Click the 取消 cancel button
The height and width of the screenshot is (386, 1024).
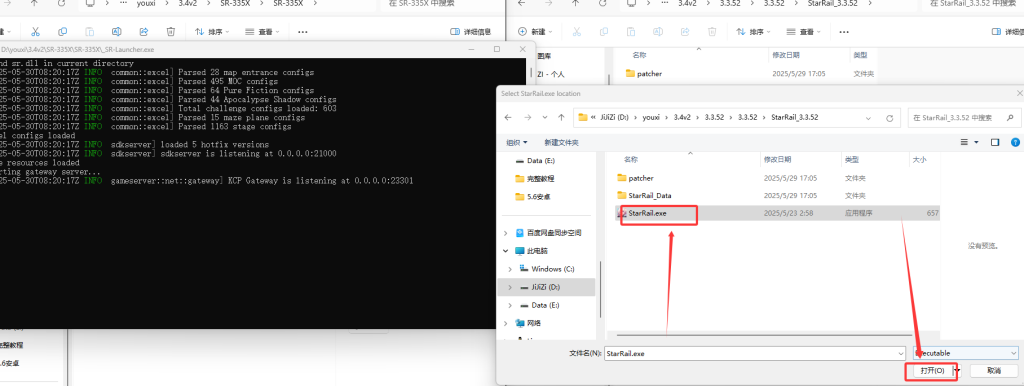[993, 370]
